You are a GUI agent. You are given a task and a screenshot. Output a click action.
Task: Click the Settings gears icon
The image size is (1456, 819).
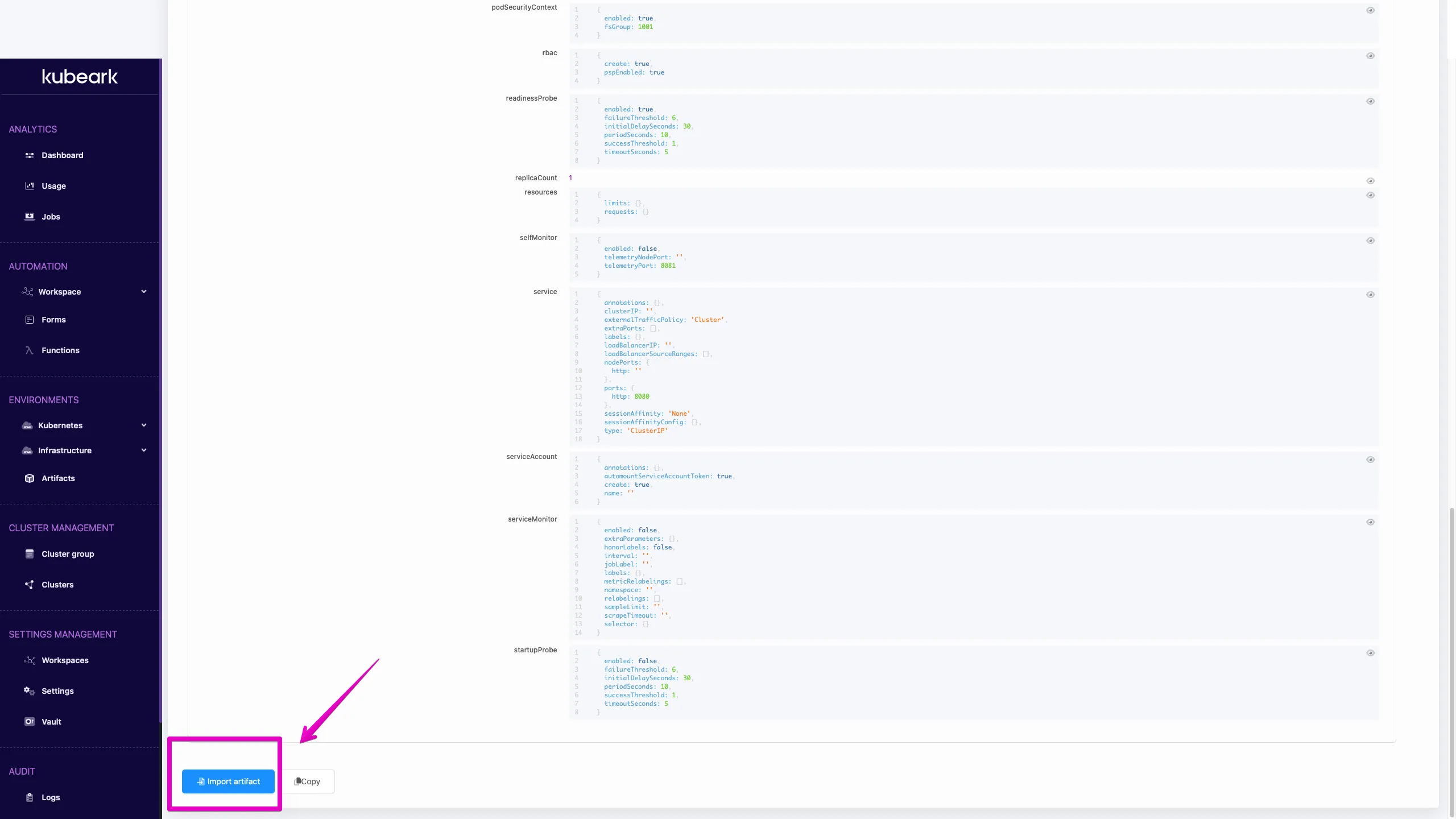tap(30, 691)
